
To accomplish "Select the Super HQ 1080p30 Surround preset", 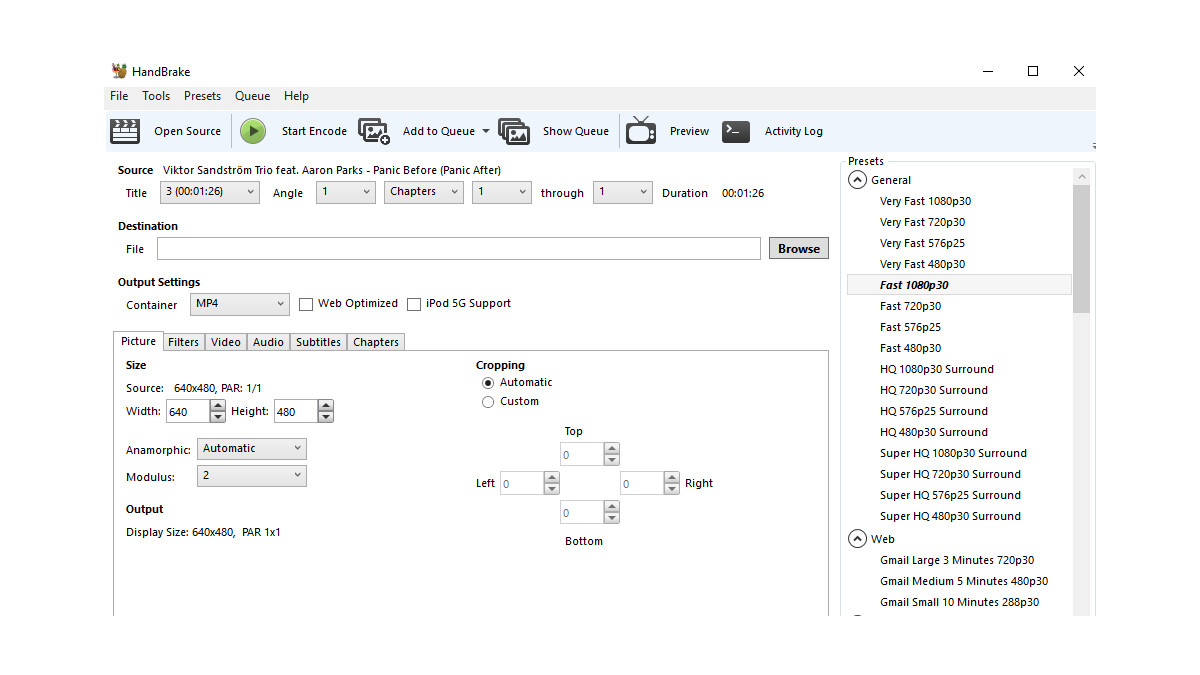I will (953, 453).
